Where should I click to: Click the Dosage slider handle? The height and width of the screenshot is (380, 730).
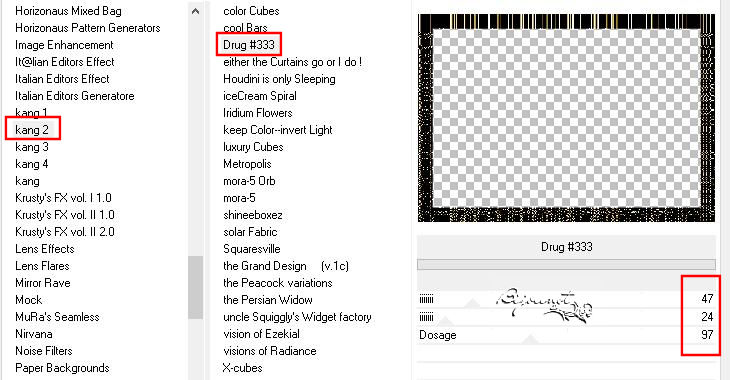(x=530, y=339)
